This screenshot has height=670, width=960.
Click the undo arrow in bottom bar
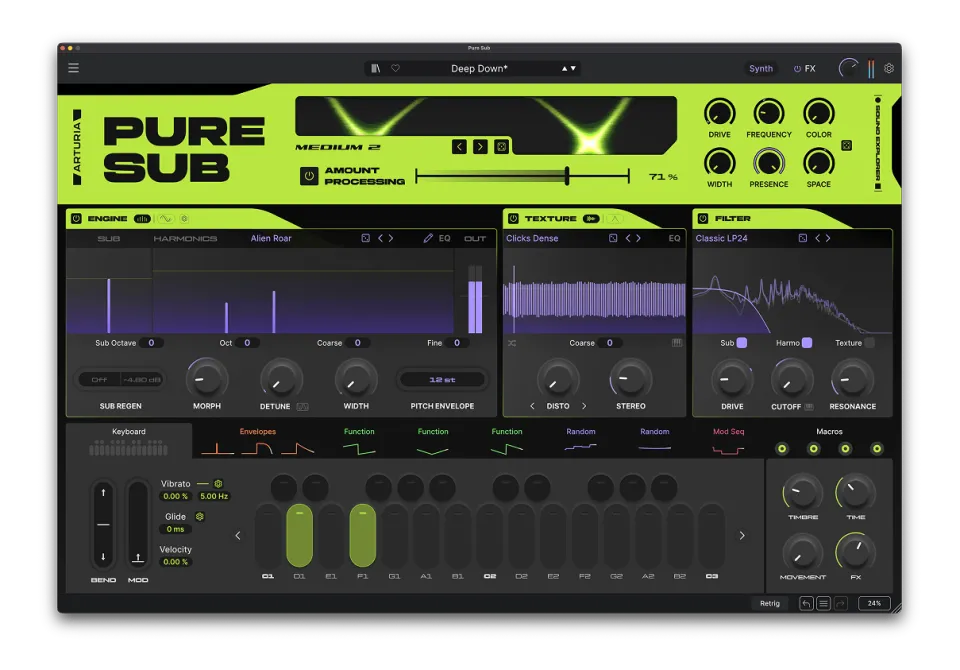coord(806,603)
